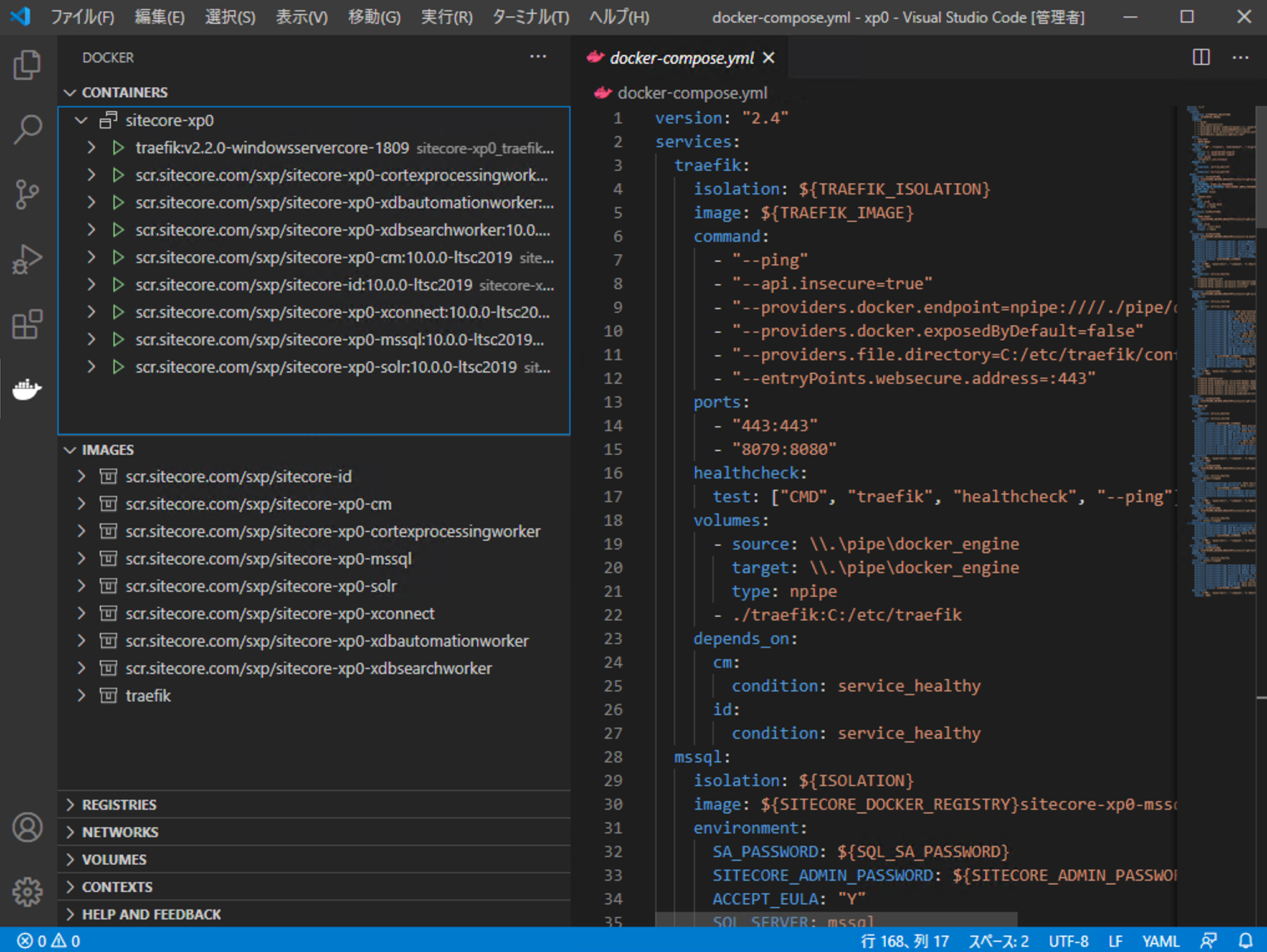
Task: Open the Source Control view
Action: (27, 194)
